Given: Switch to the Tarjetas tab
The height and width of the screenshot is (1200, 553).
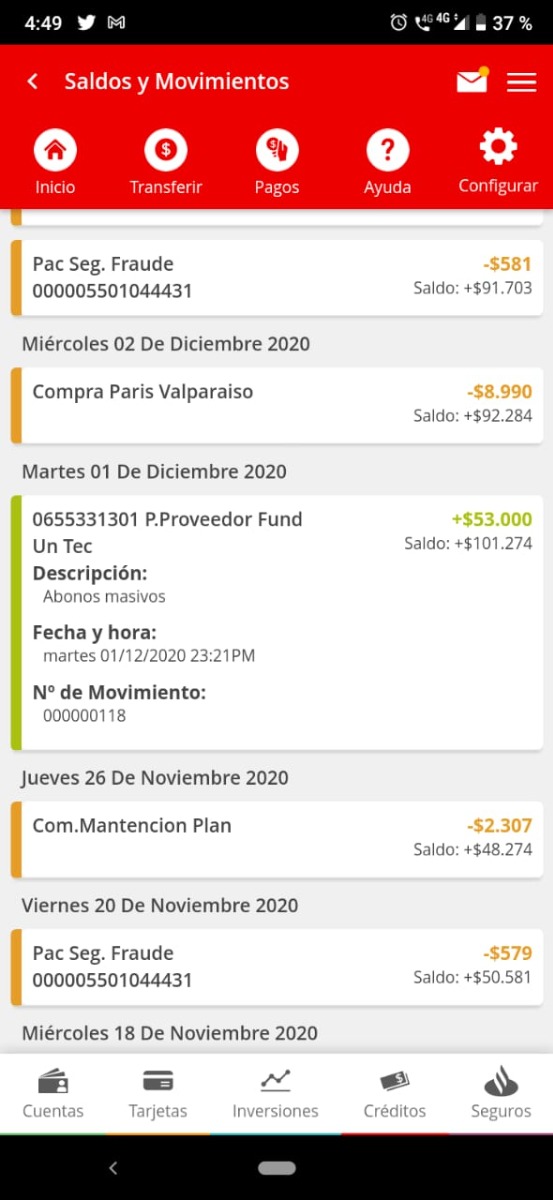Looking at the screenshot, I should pyautogui.click(x=158, y=1093).
